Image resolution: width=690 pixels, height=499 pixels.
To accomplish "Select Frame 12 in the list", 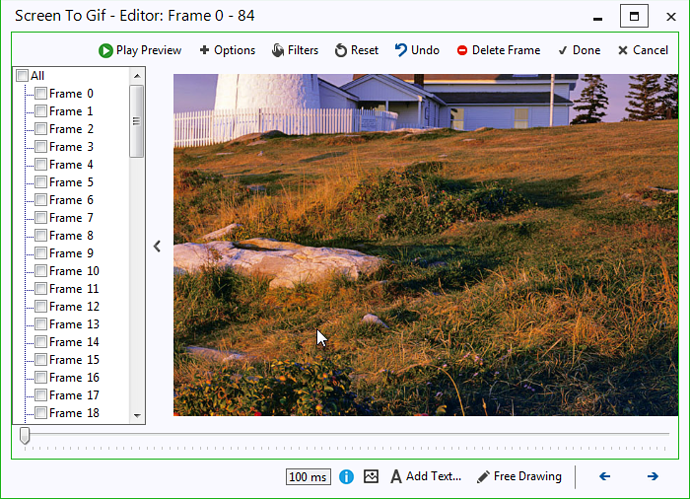I will pyautogui.click(x=74, y=306).
